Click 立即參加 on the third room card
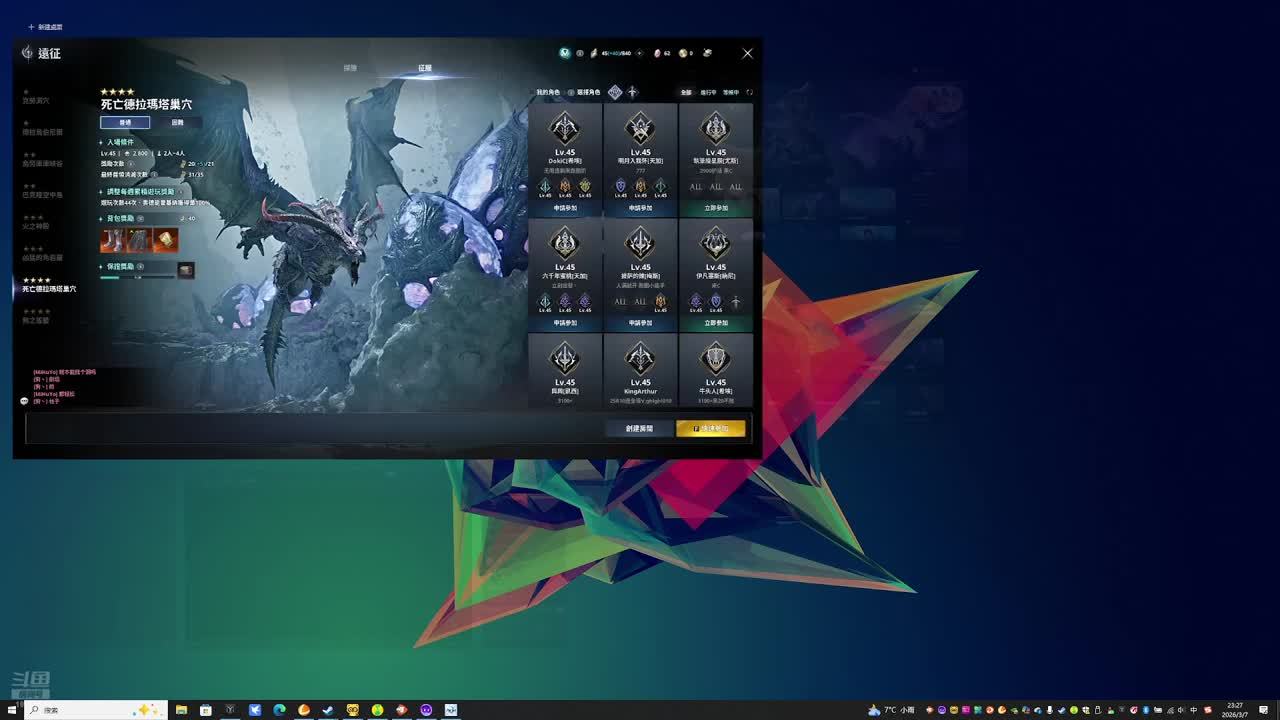The width and height of the screenshot is (1280, 720). pos(716,208)
